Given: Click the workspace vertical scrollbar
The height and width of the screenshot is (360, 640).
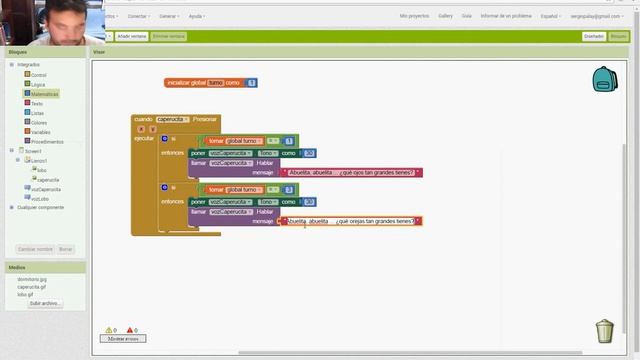Looking at the screenshot, I should pos(623,238).
